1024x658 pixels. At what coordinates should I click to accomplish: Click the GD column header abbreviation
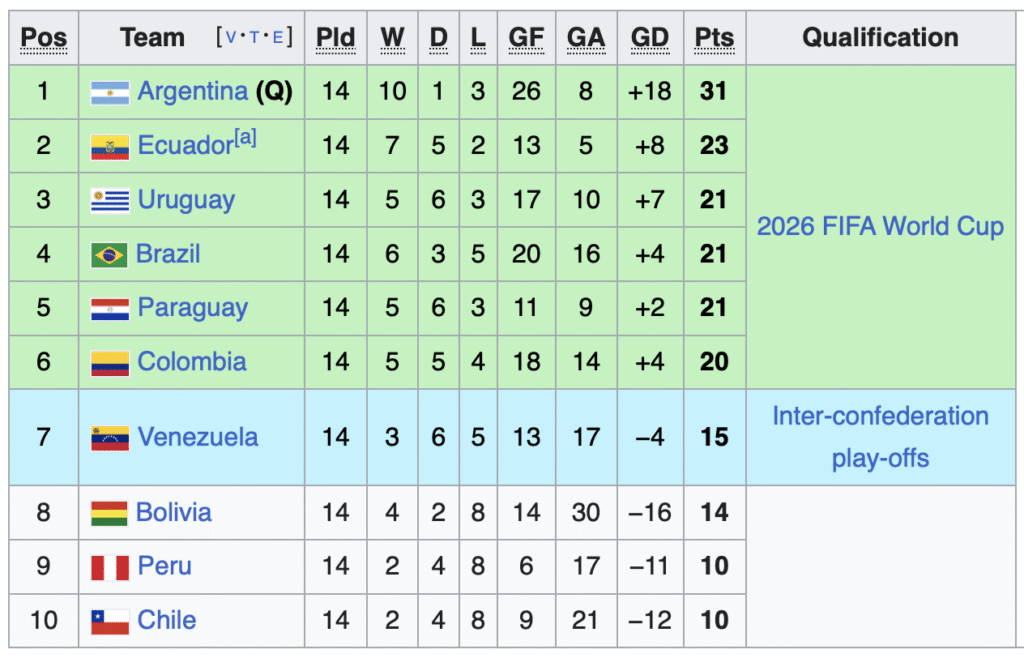point(650,38)
